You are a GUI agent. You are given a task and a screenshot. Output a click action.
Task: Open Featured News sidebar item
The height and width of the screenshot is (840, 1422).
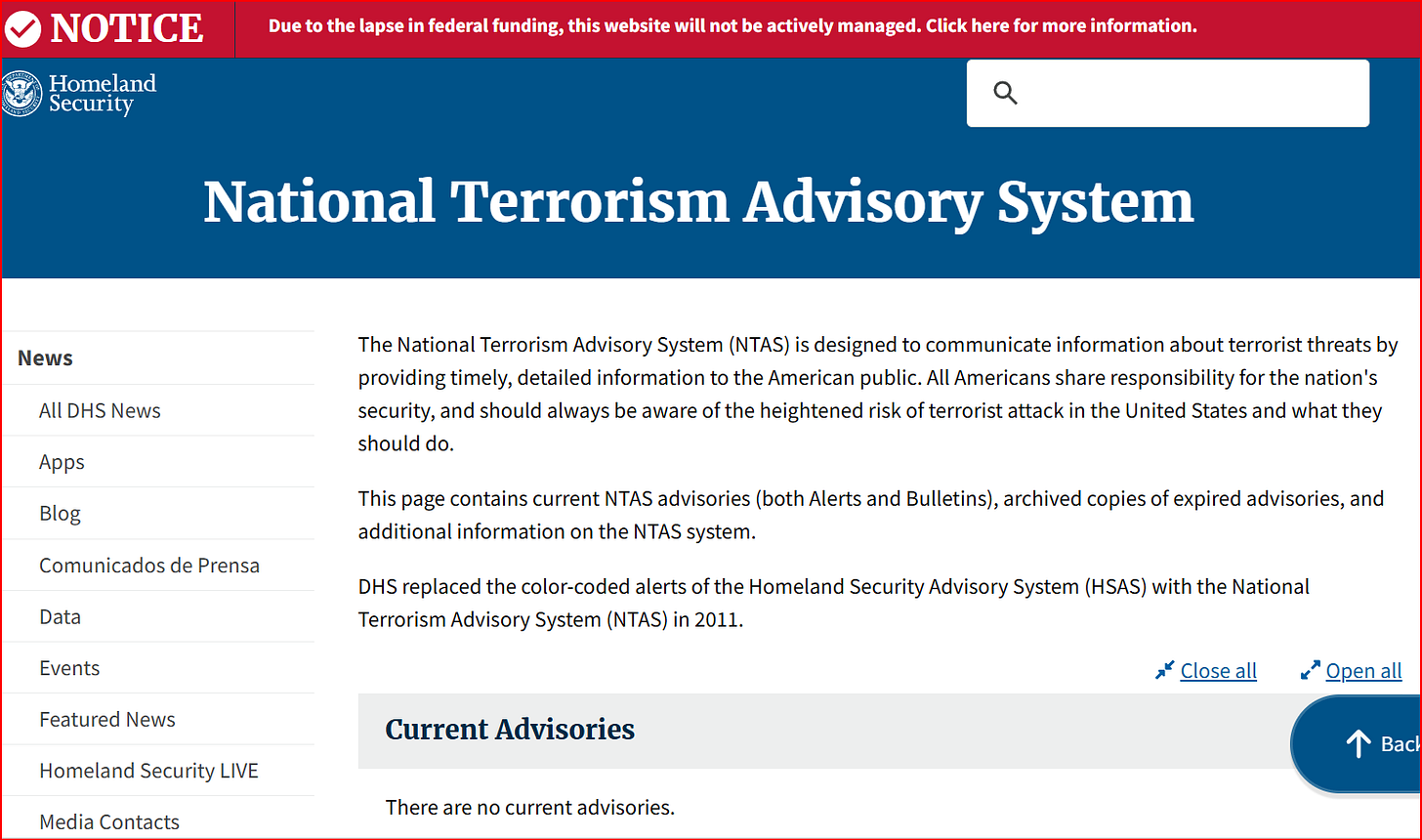point(107,720)
